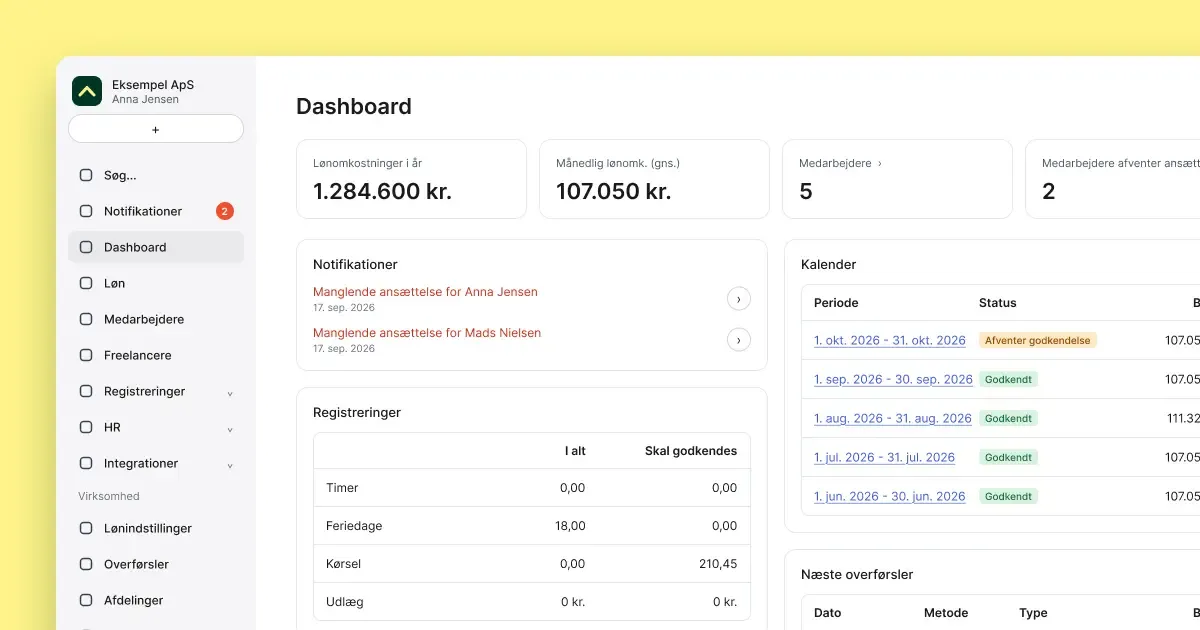Click the plus button under Anna Jensen
Screen dimensions: 1200x630
tap(156, 129)
